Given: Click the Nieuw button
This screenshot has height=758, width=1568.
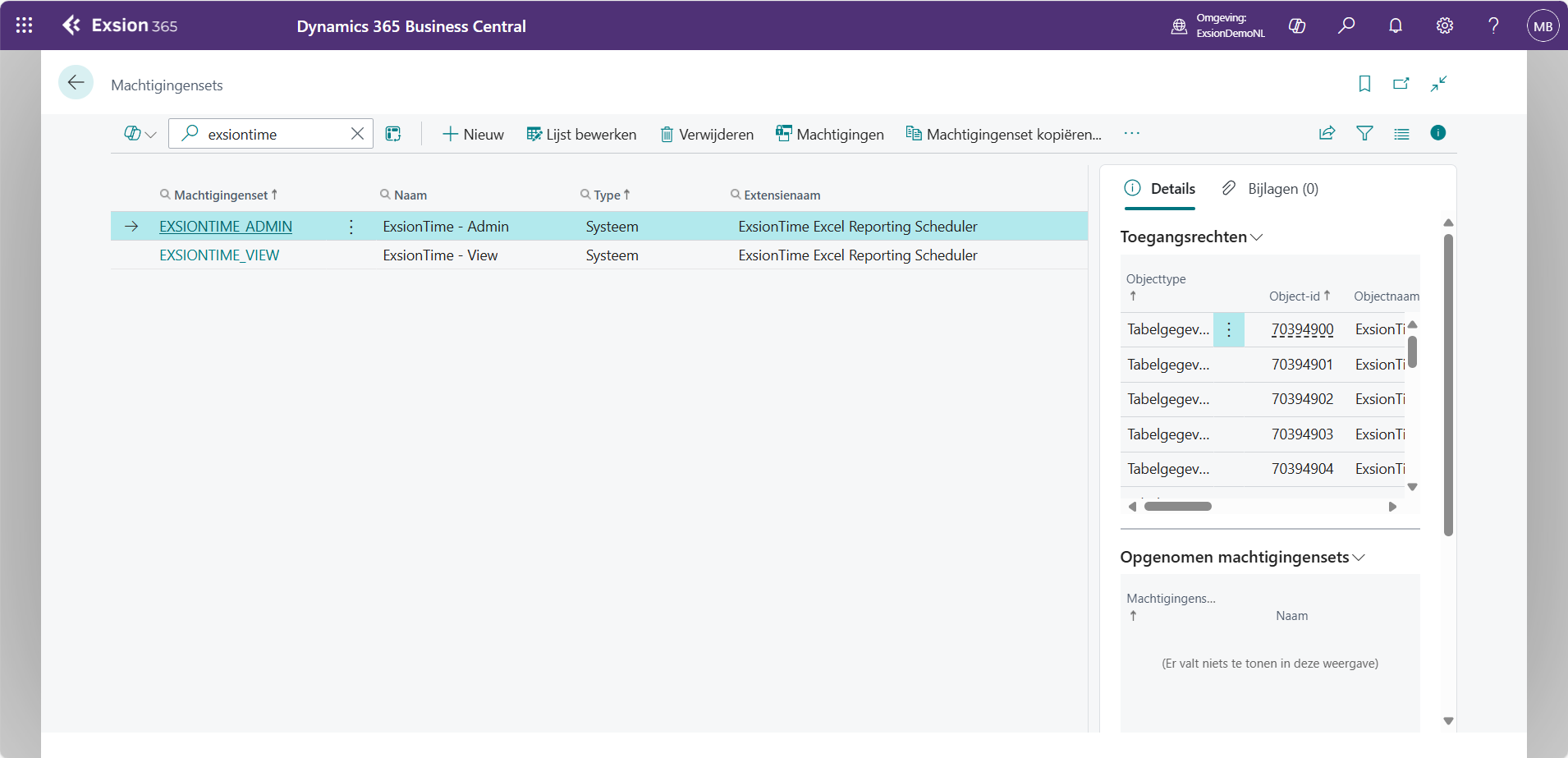Looking at the screenshot, I should tap(473, 135).
